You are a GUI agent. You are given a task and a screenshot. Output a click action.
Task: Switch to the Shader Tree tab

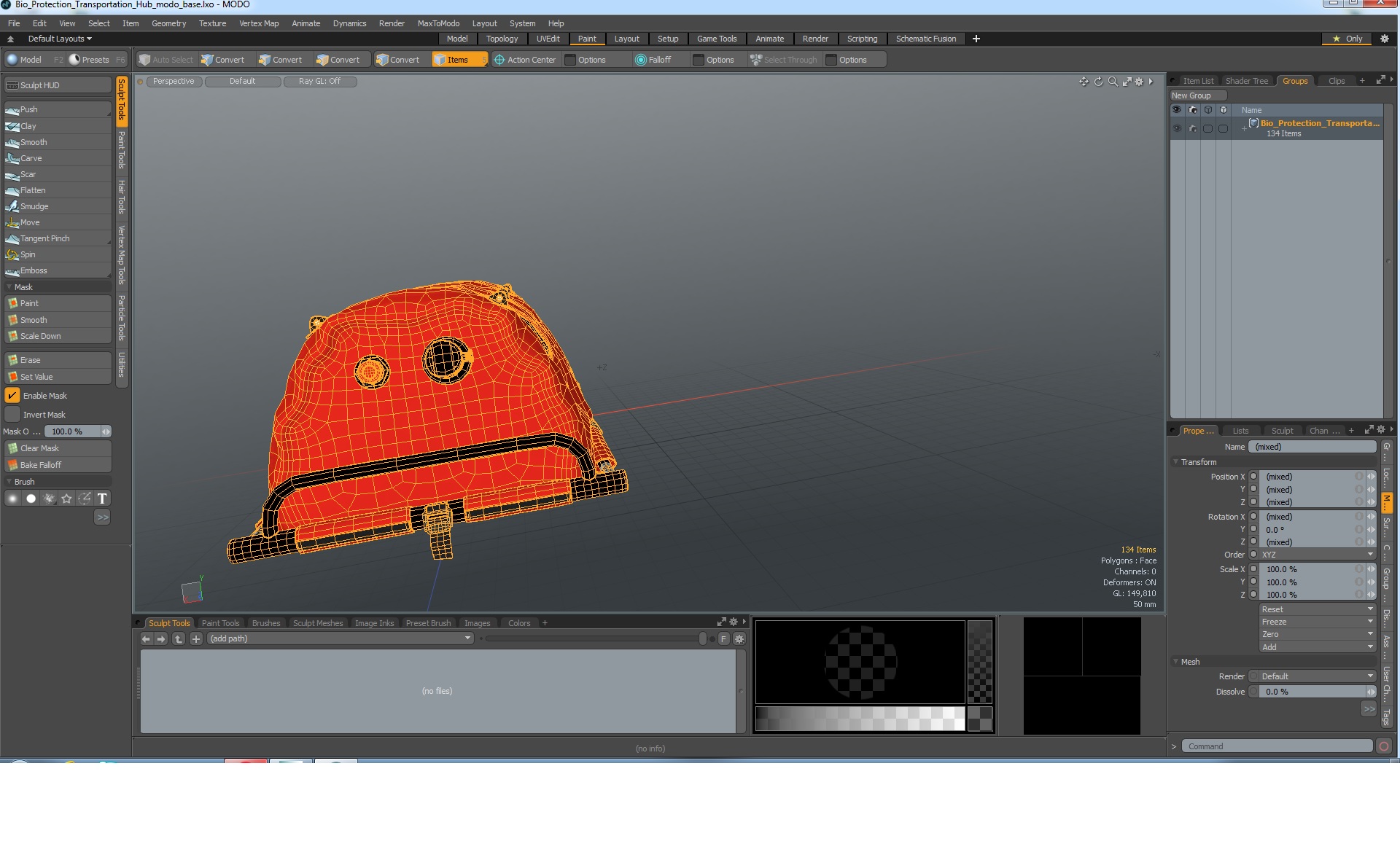click(1247, 81)
